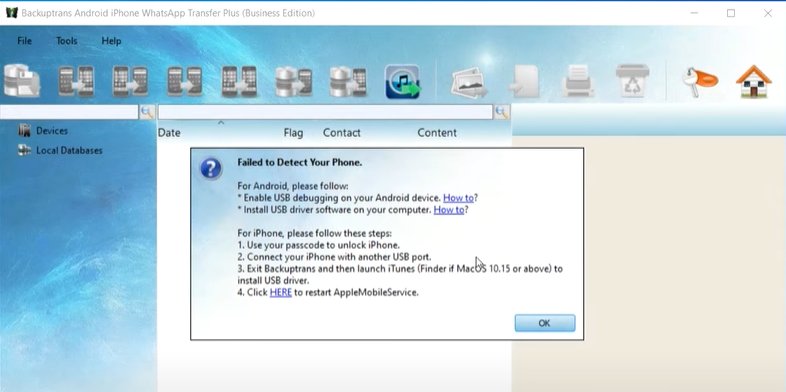Screen dimensions: 786x392
Task: Click the backup messages database icon
Action: pyautogui.click(x=22, y=81)
